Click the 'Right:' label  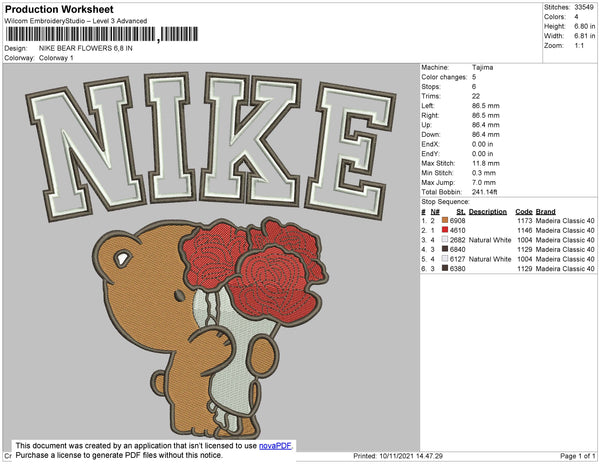[430, 115]
